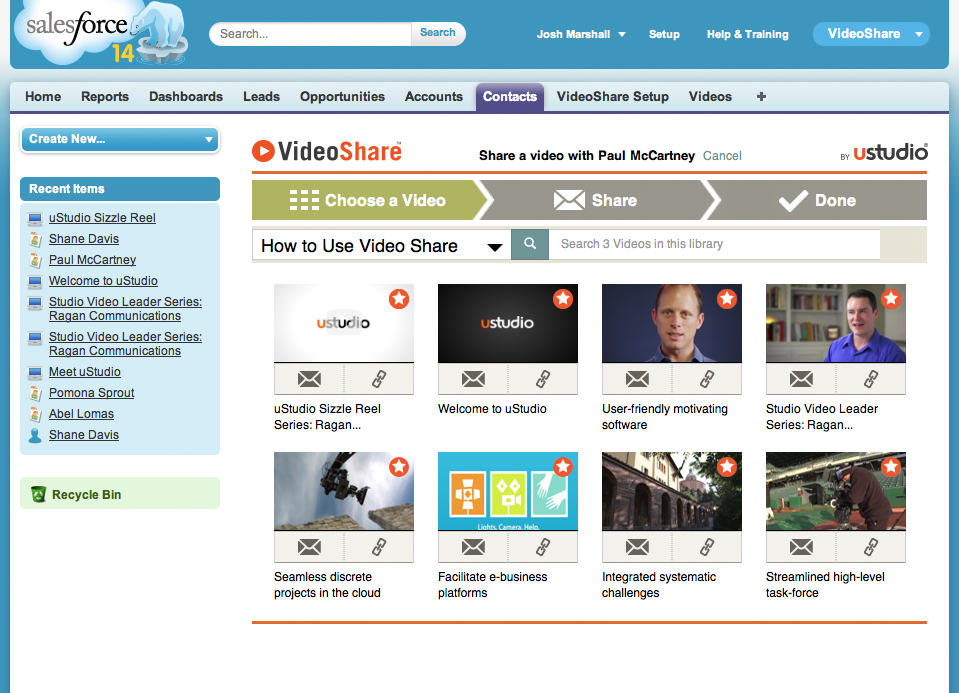Copy link for User-friendly motivating software
Screen dimensions: 959x693
[x=707, y=379]
